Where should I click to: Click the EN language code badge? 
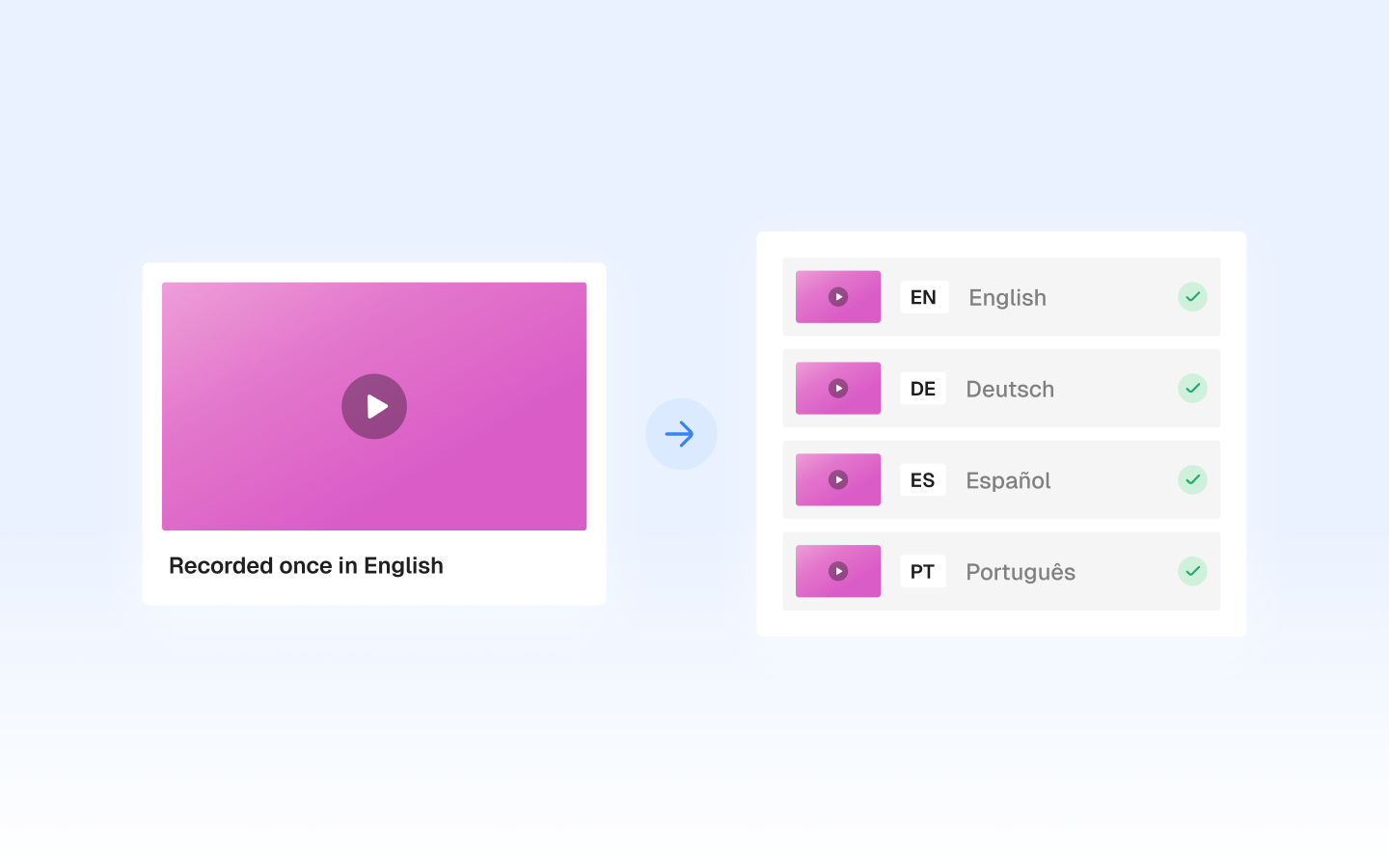924,297
